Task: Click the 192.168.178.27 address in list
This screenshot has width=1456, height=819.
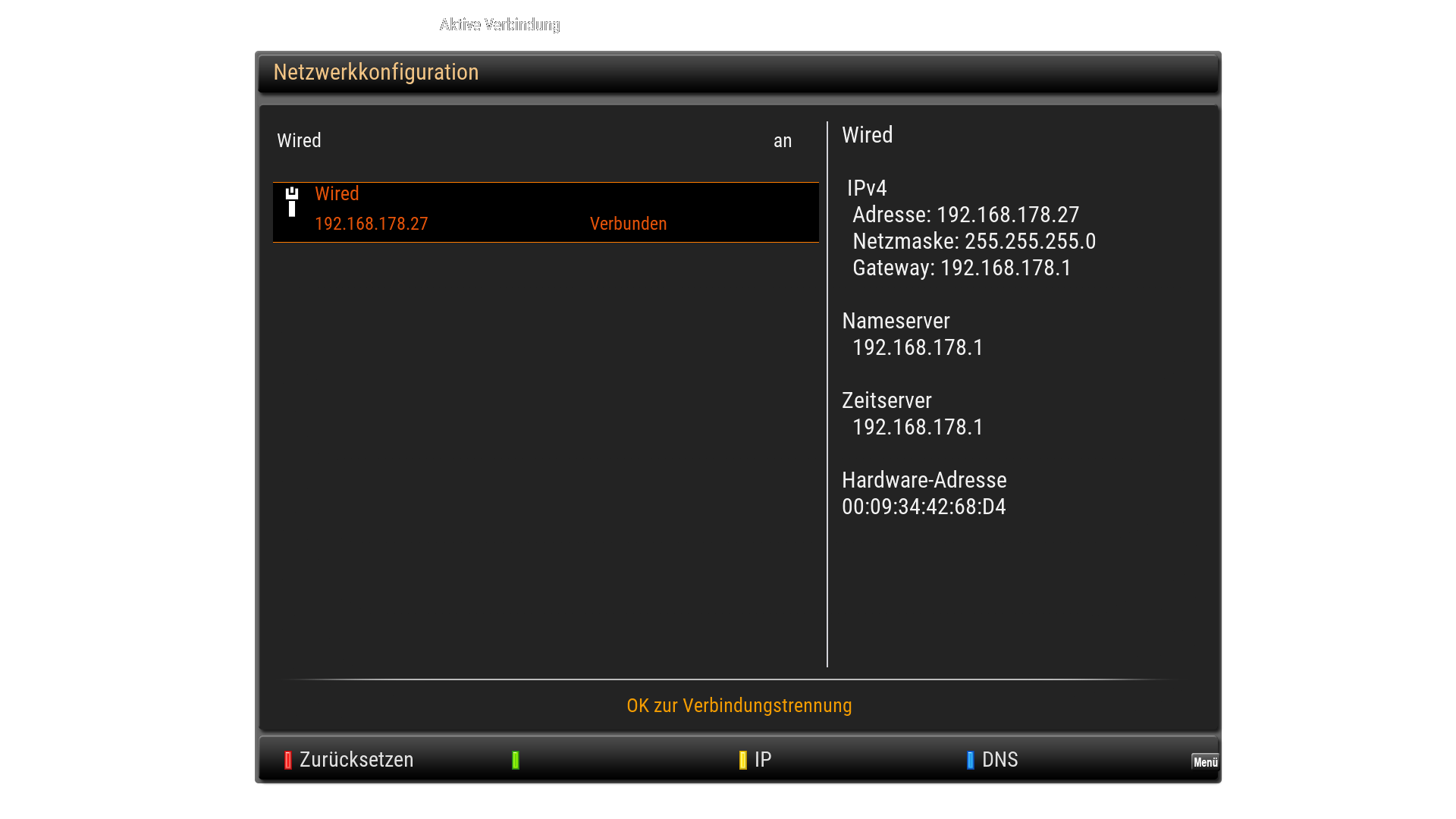Action: (371, 224)
